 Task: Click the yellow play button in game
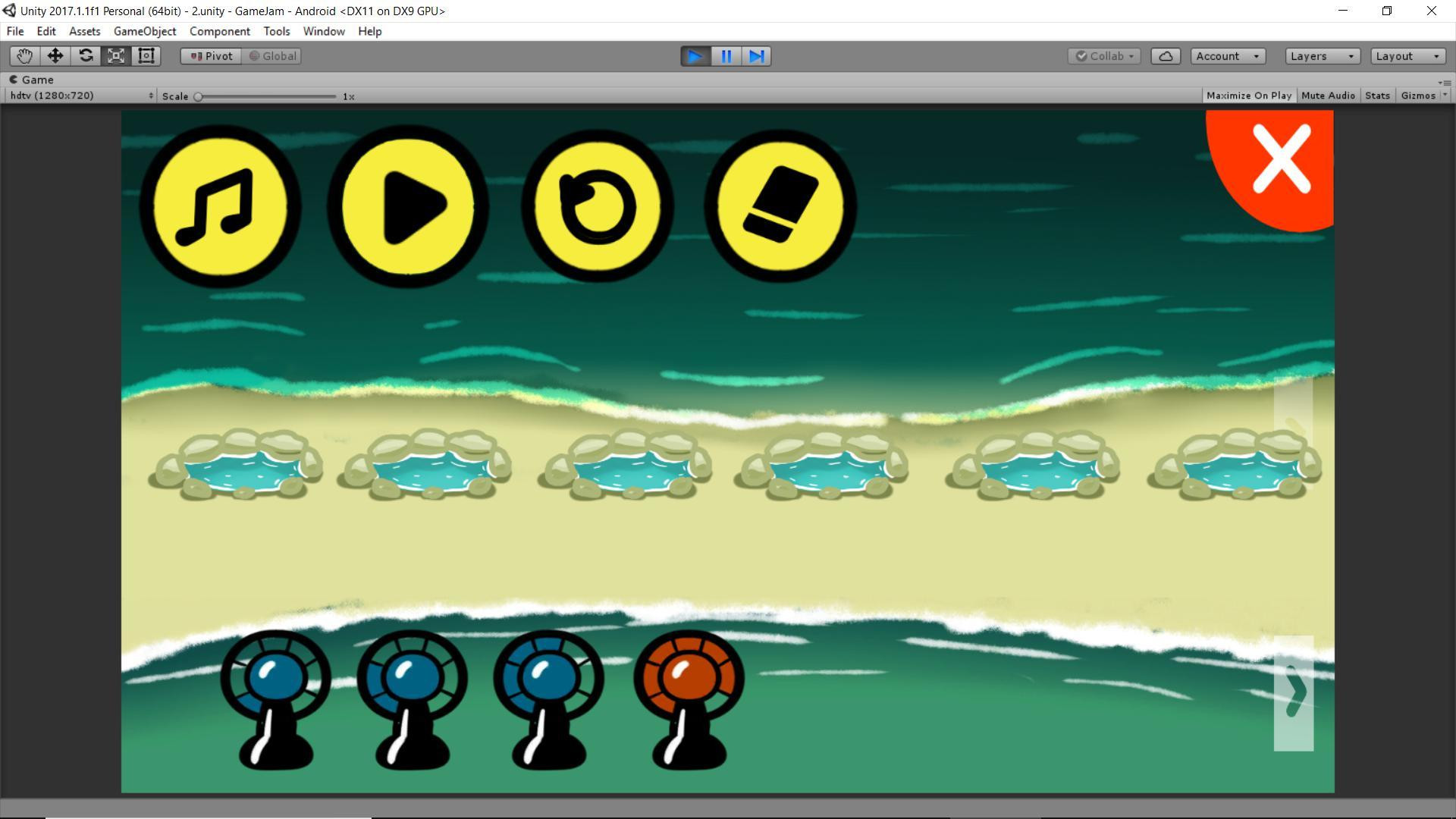(x=408, y=206)
